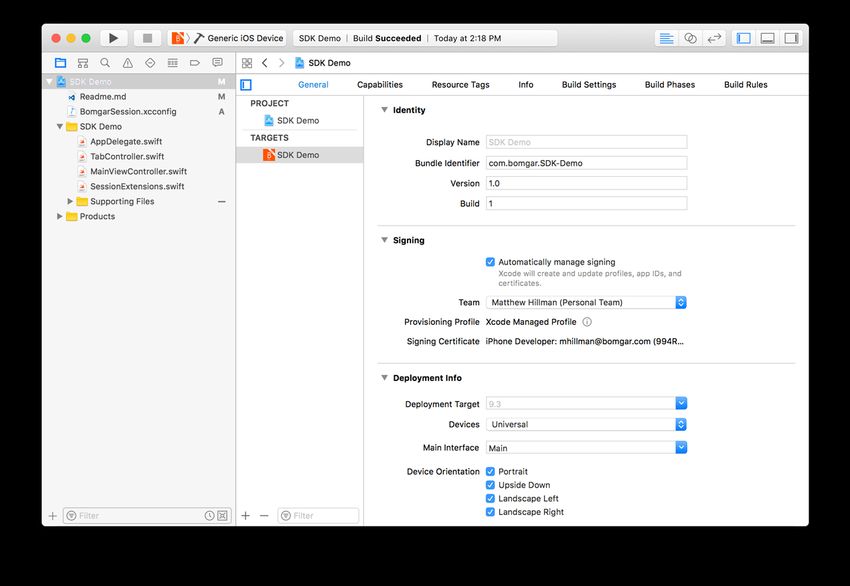Open the Build Rules tab

coord(745,85)
